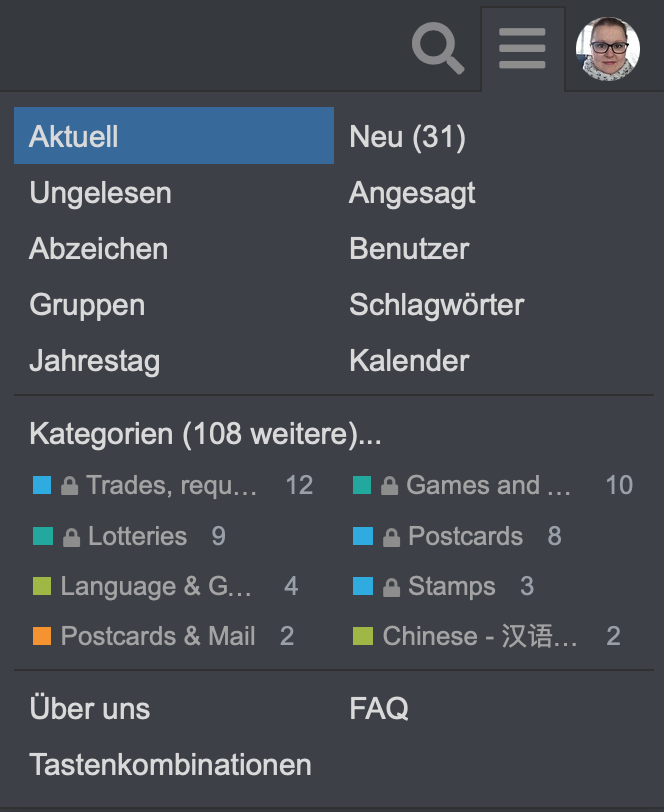Open the user profile avatar
Viewport: 664px width, 812px height.
point(608,49)
